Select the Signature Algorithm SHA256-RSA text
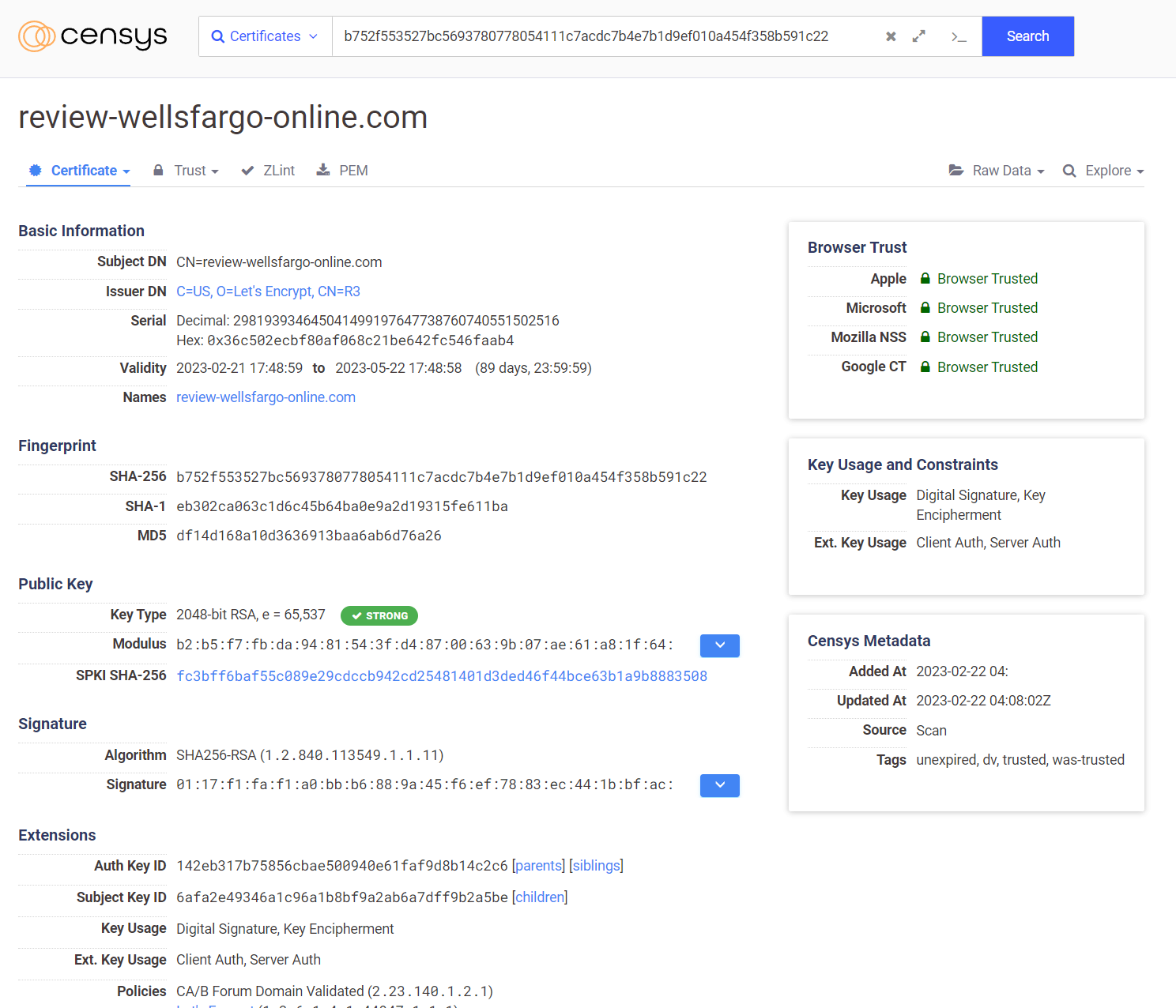 (217, 755)
